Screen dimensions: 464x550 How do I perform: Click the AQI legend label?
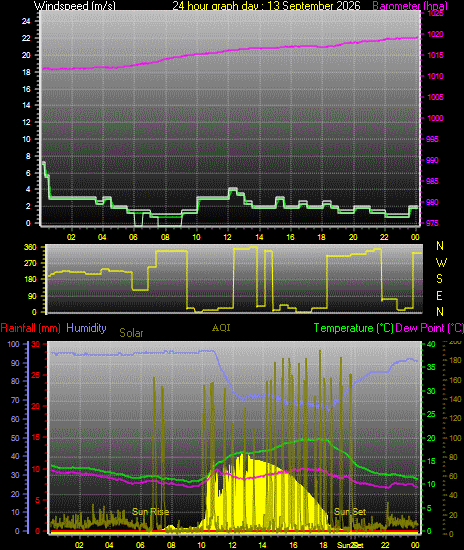coord(221,328)
